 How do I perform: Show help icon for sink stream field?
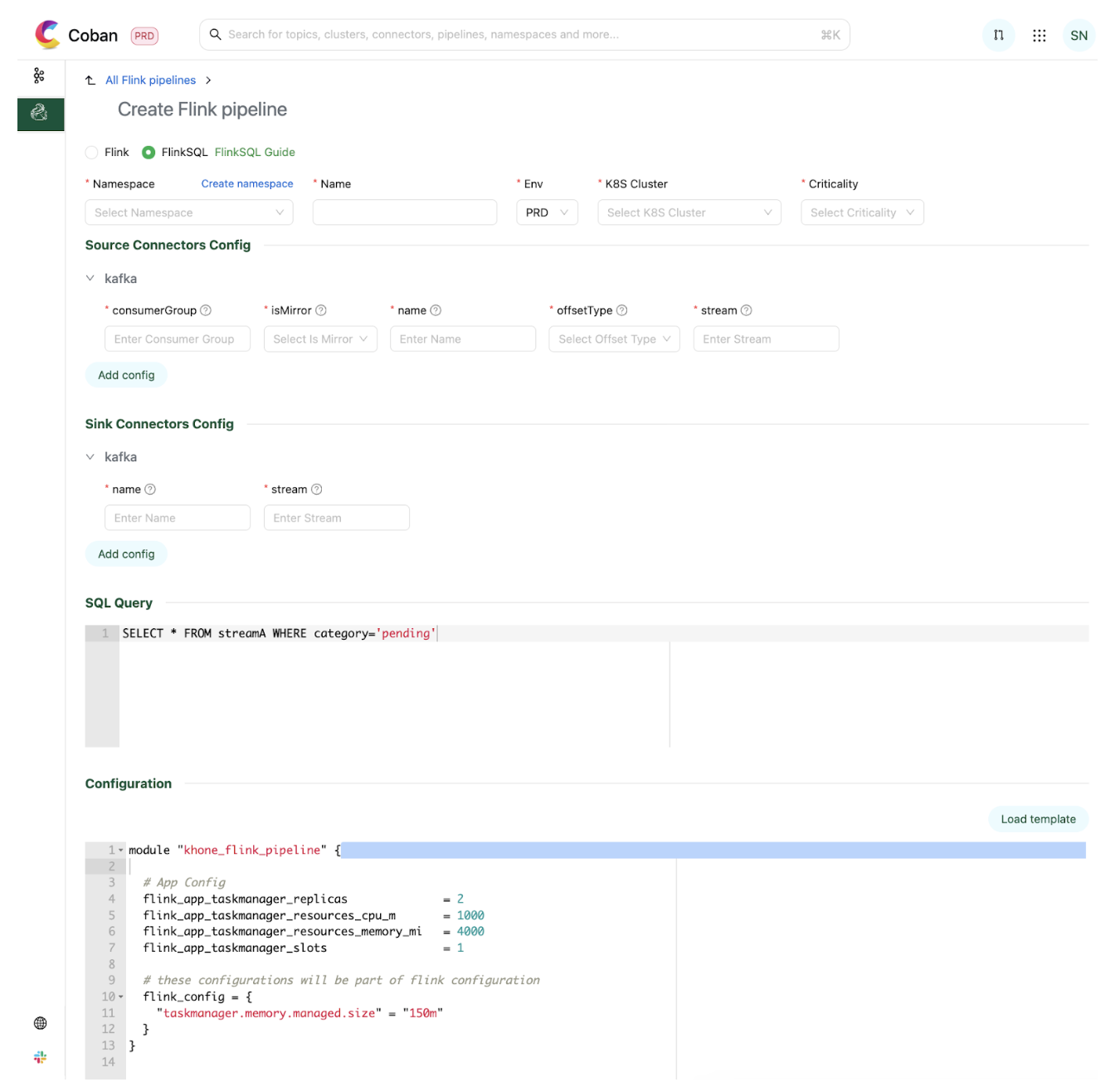tap(316, 490)
